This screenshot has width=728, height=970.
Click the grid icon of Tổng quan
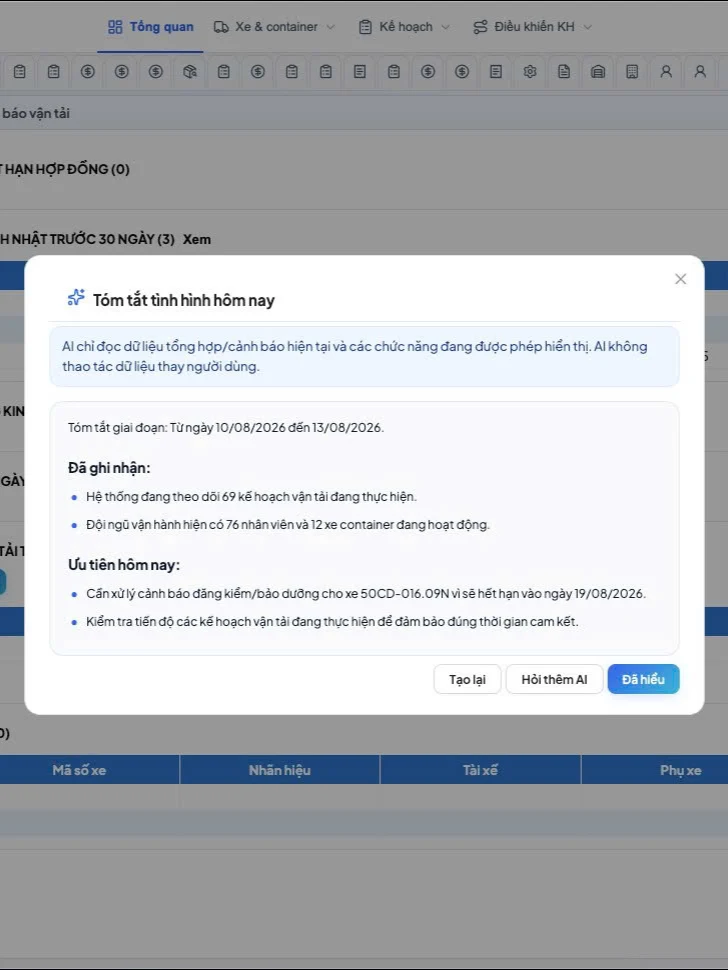[x=115, y=27]
